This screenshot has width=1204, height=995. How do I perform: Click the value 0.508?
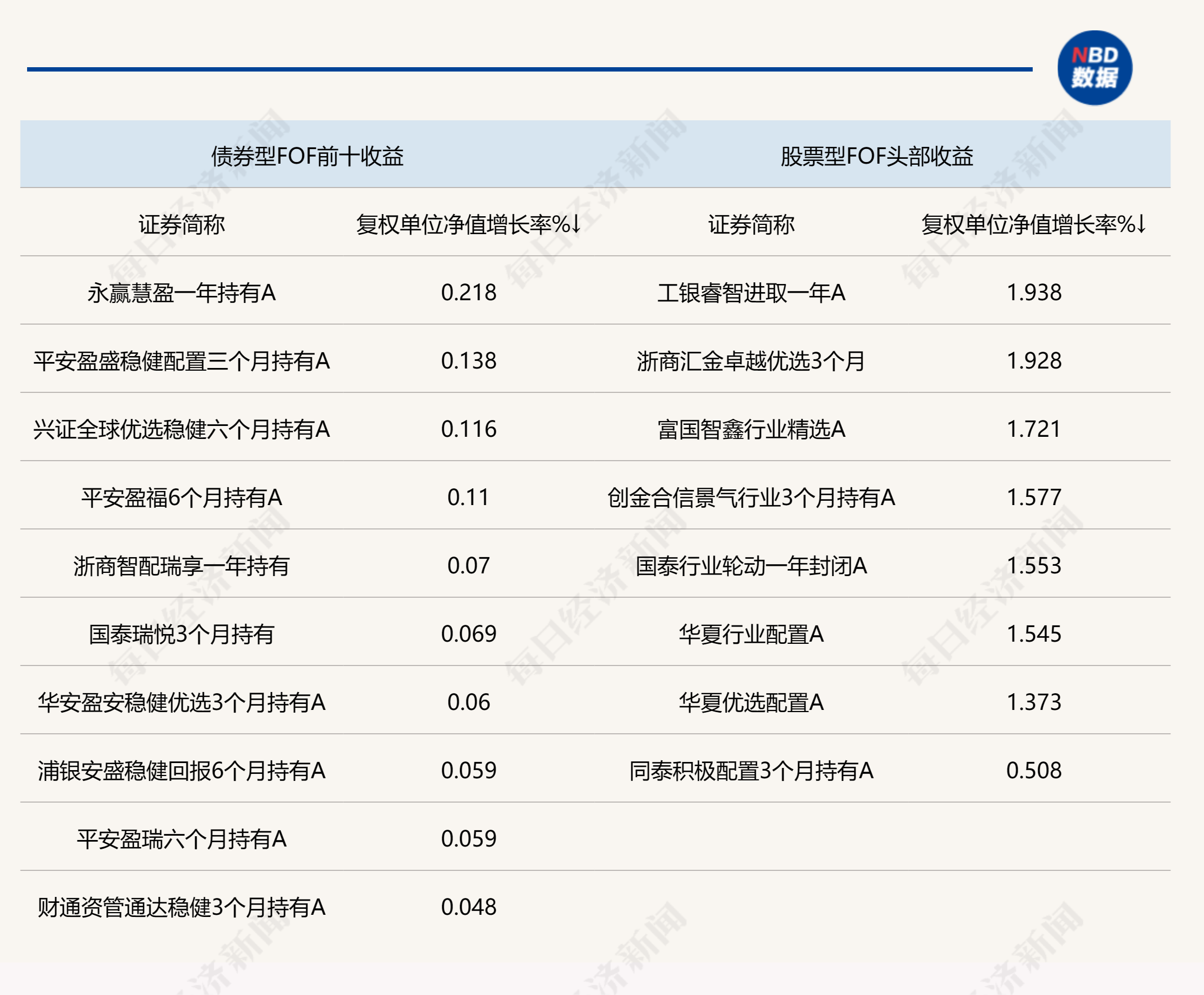click(x=1034, y=770)
